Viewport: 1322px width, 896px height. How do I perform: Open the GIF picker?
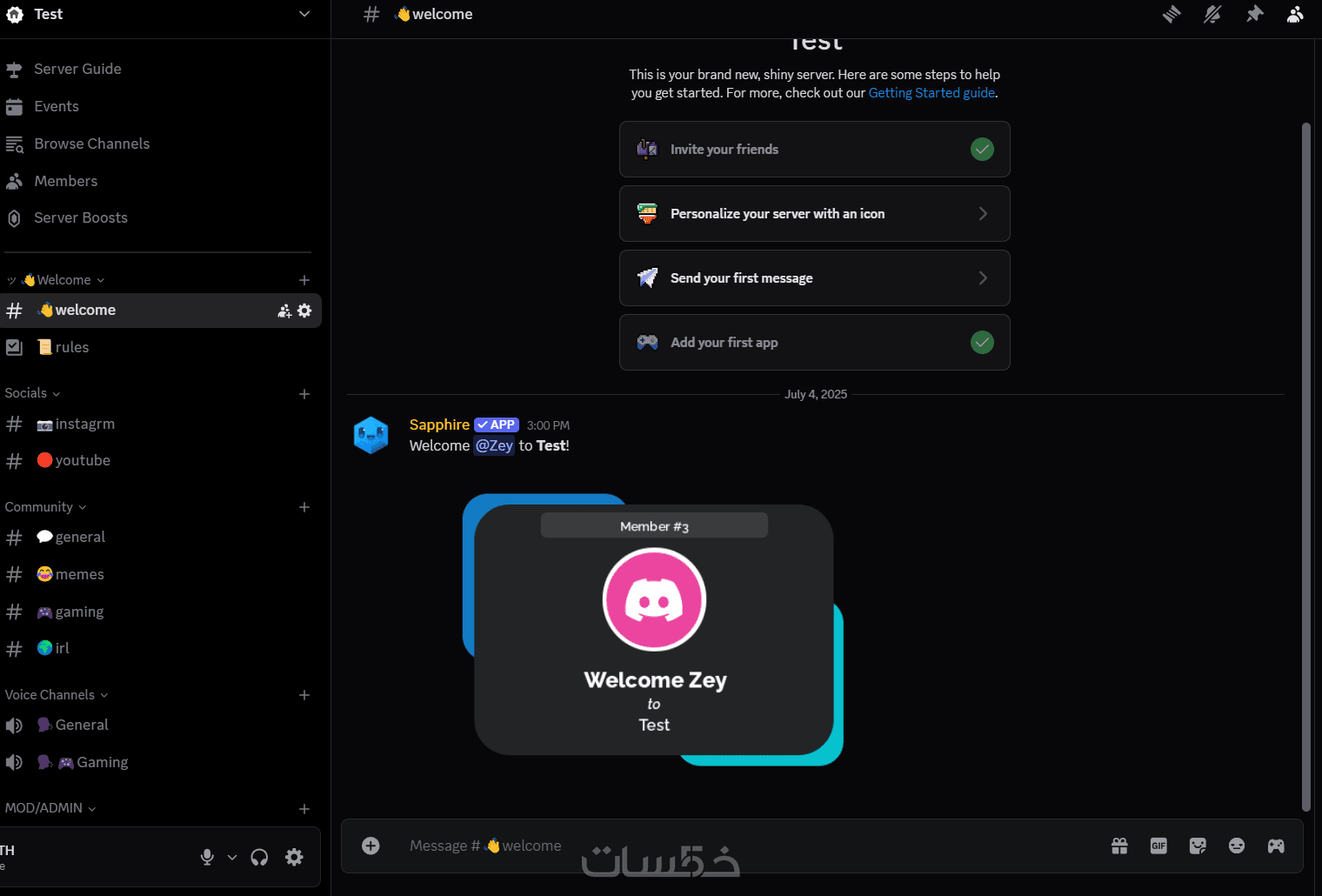(x=1158, y=846)
